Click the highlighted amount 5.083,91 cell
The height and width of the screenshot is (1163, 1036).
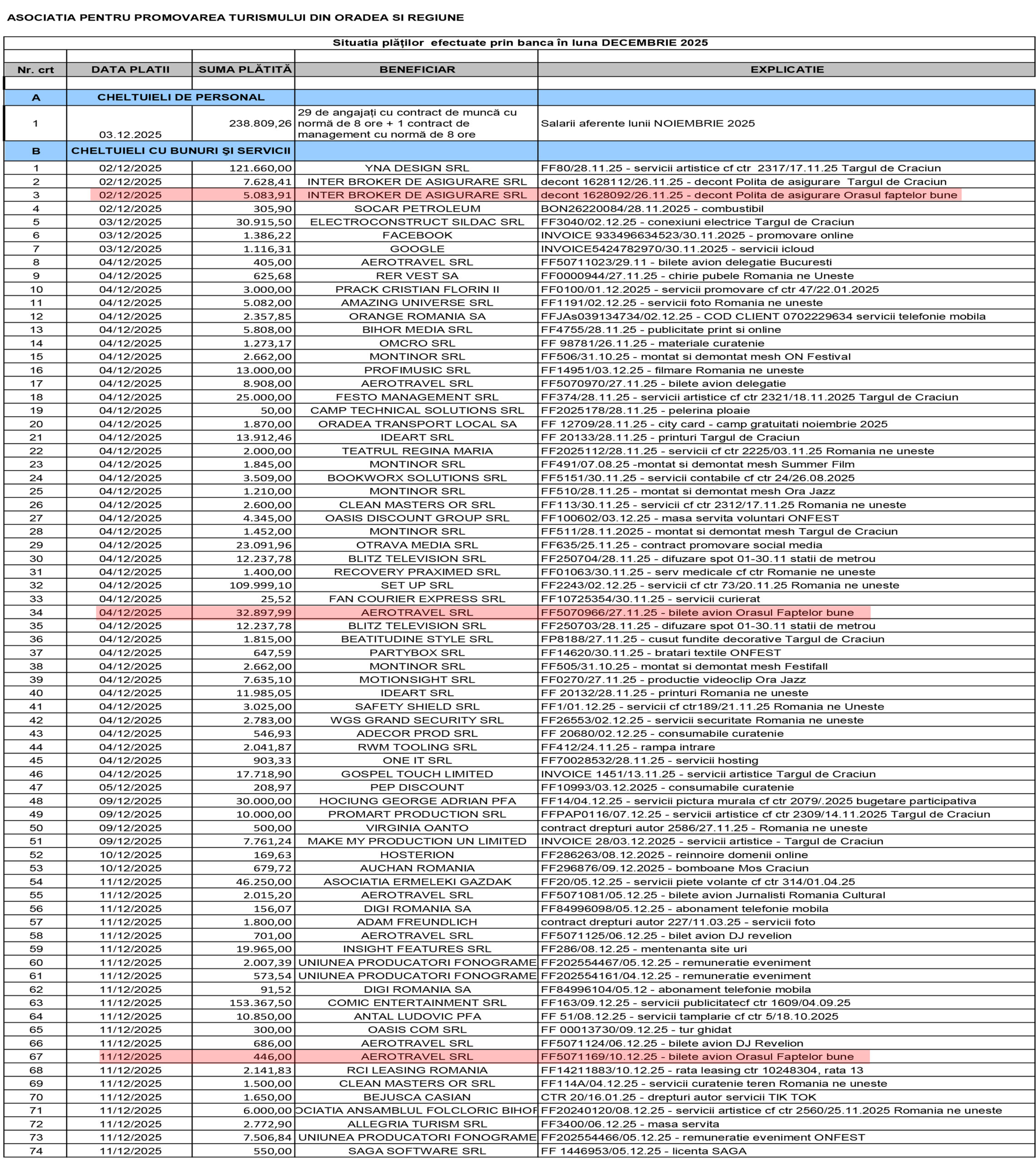(x=268, y=195)
